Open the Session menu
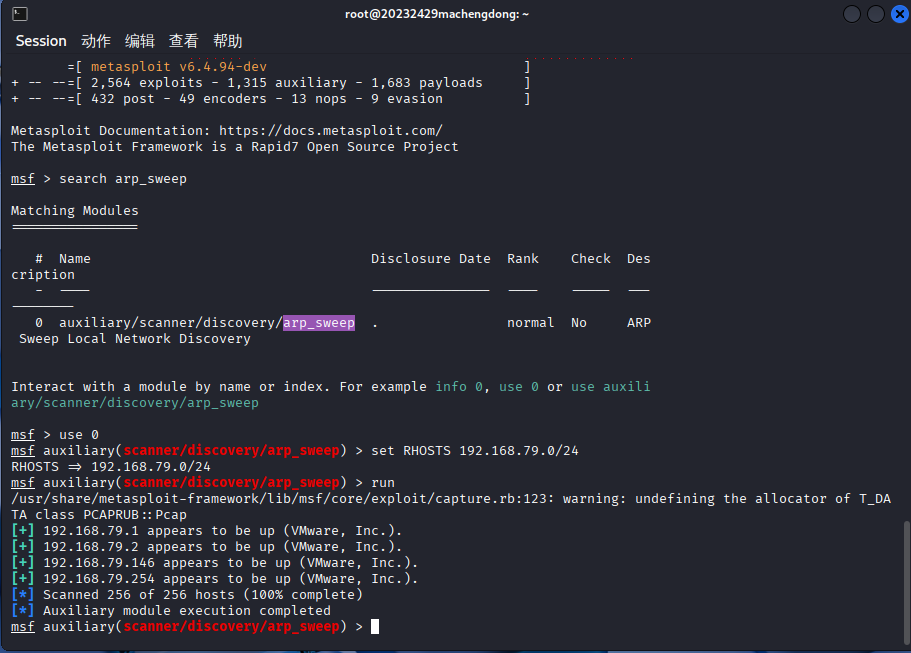 point(41,41)
